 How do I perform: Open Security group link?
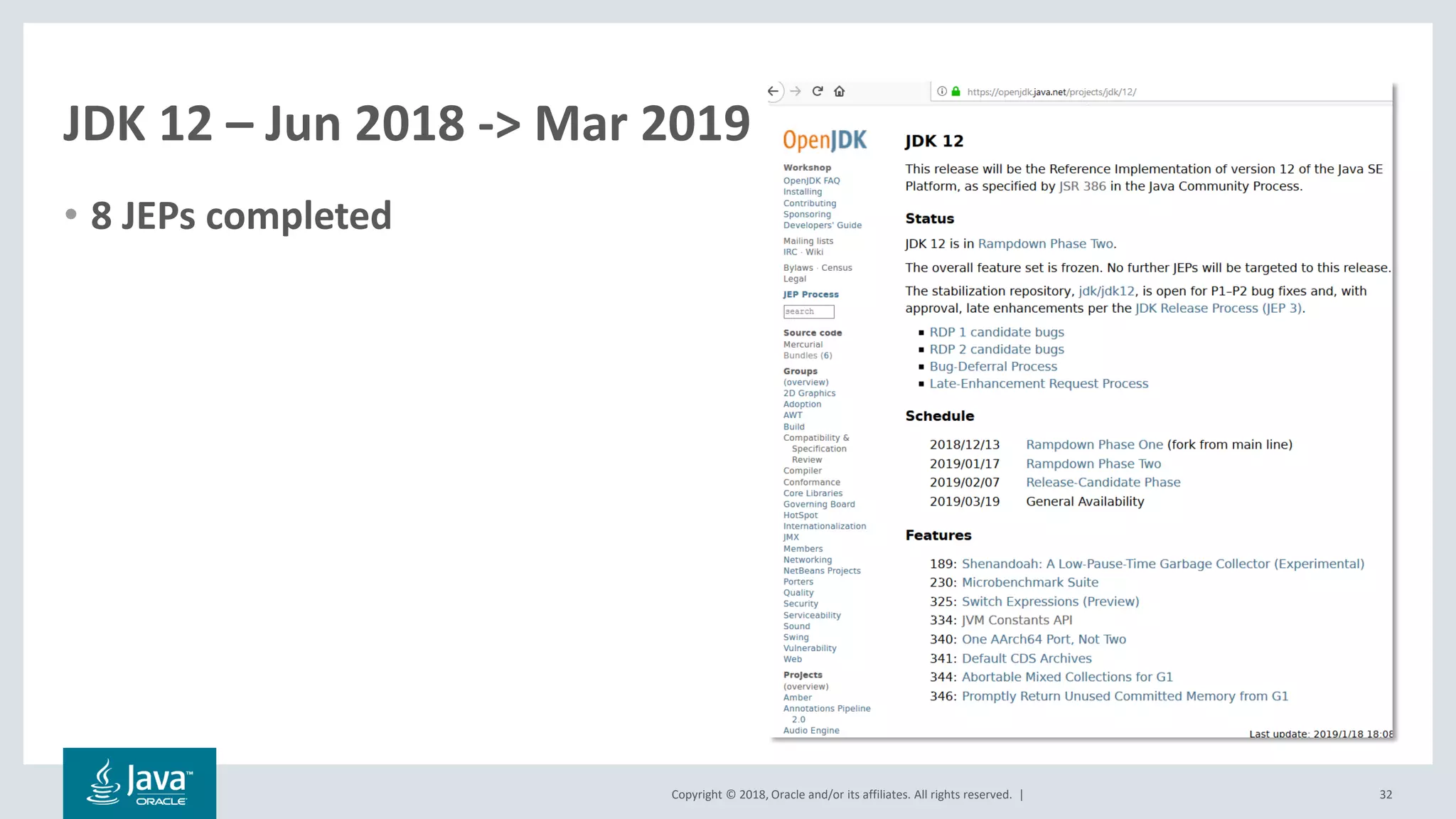(801, 604)
